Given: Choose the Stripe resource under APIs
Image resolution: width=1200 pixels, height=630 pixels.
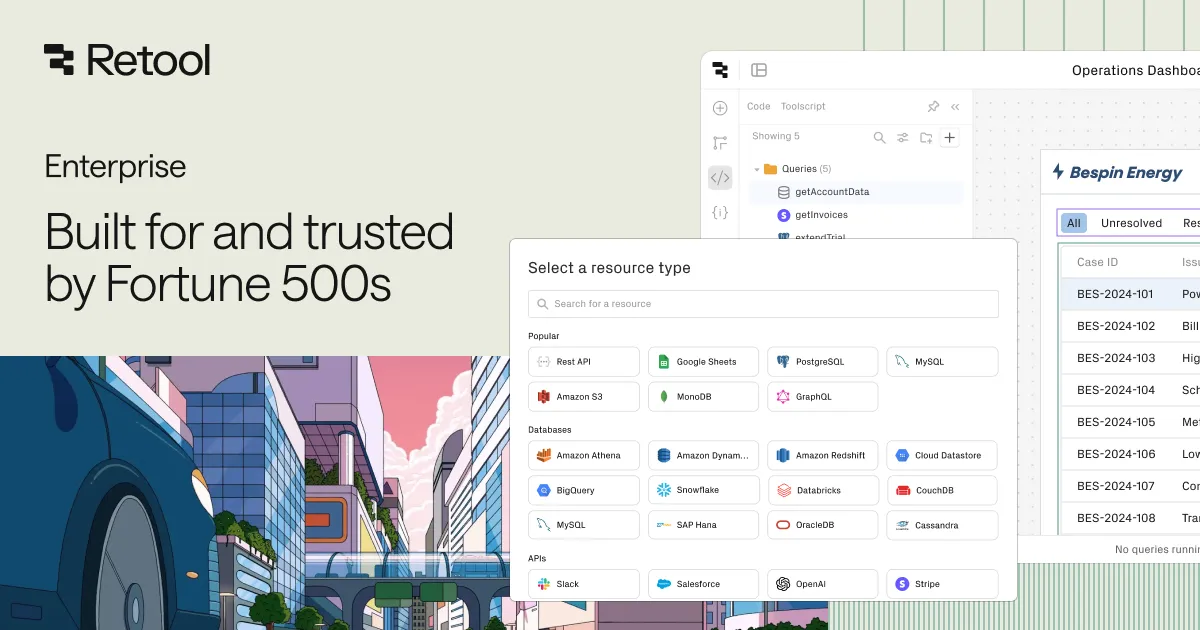Looking at the screenshot, I should tap(942, 584).
